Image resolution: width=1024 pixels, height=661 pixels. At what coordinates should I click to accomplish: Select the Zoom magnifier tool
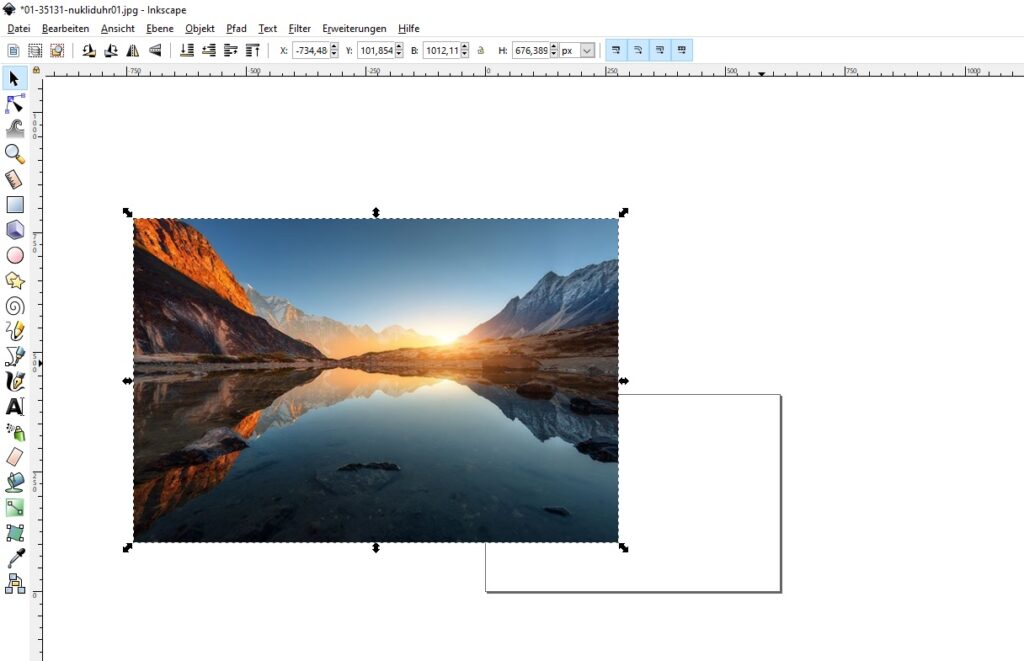[x=14, y=153]
